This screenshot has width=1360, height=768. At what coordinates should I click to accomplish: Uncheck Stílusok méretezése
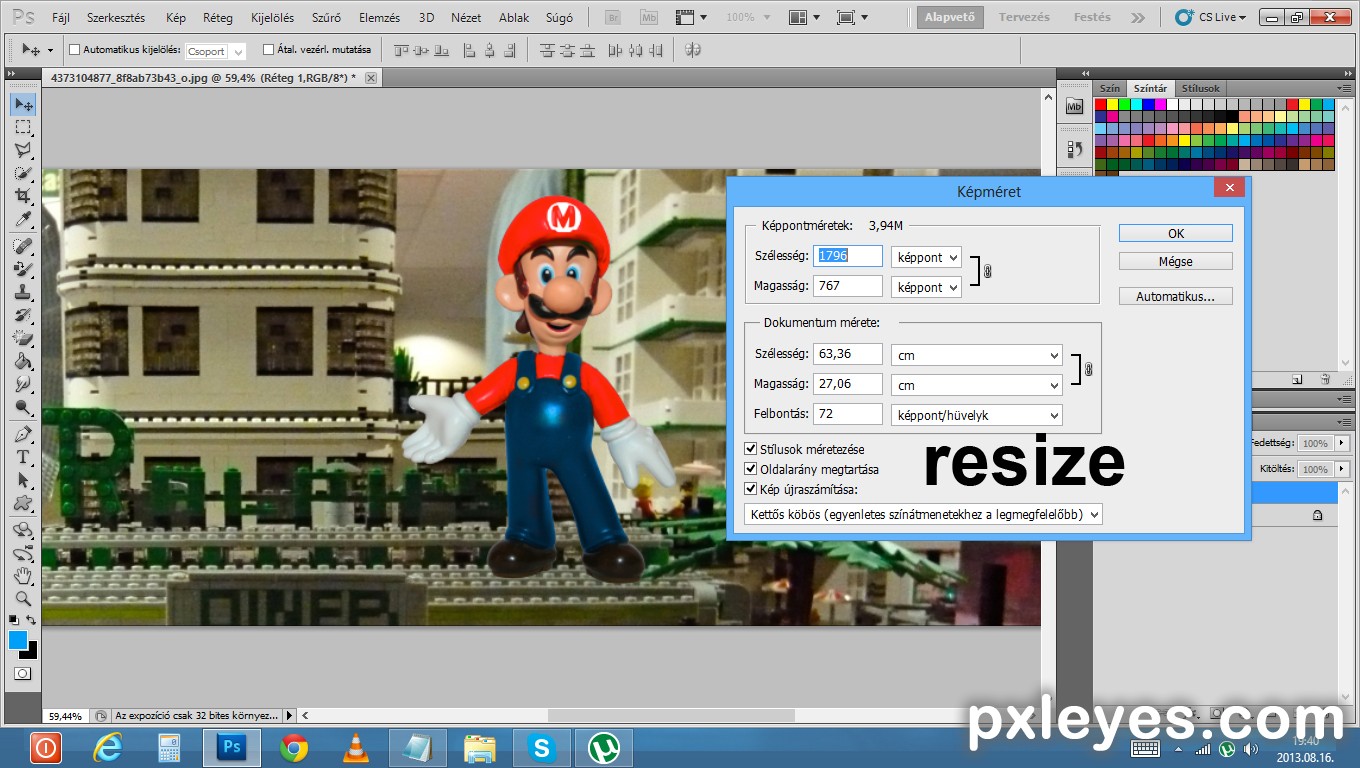[751, 450]
